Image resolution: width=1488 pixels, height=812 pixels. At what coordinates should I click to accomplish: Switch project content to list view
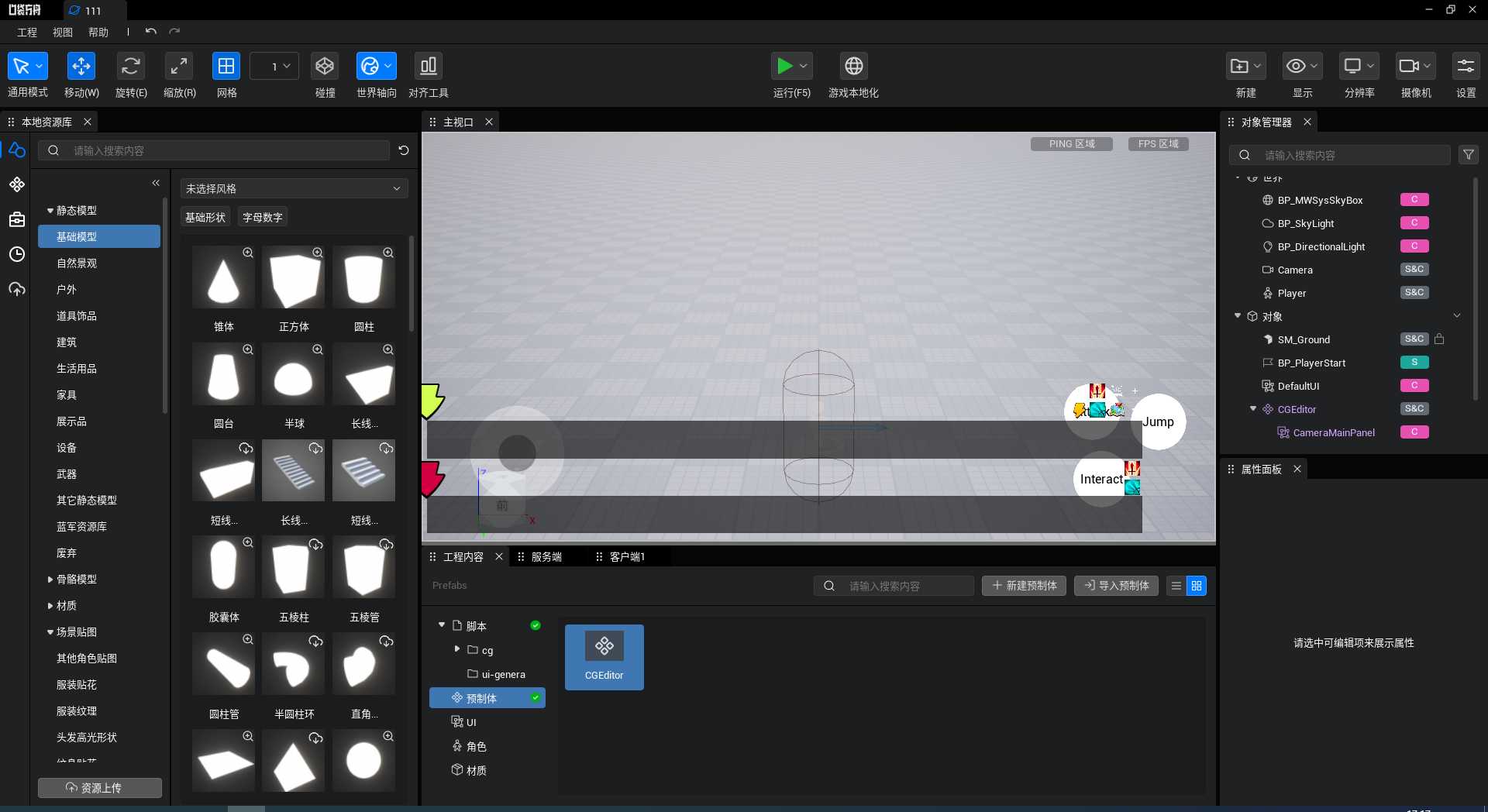[x=1176, y=586]
